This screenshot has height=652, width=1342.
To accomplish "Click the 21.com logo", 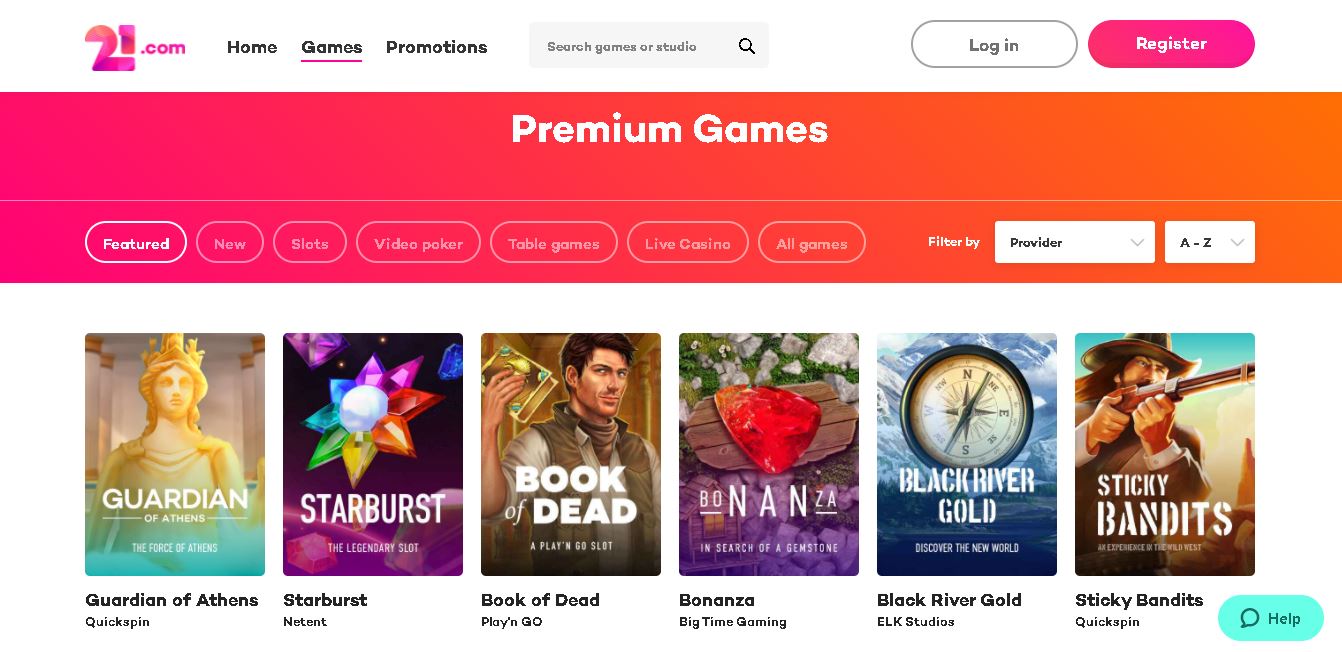I will [x=135, y=47].
